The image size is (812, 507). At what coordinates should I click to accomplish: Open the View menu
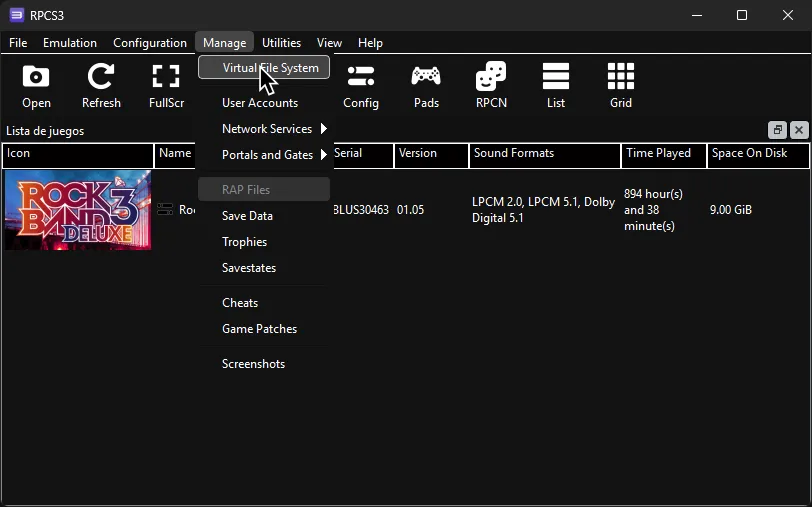point(329,42)
